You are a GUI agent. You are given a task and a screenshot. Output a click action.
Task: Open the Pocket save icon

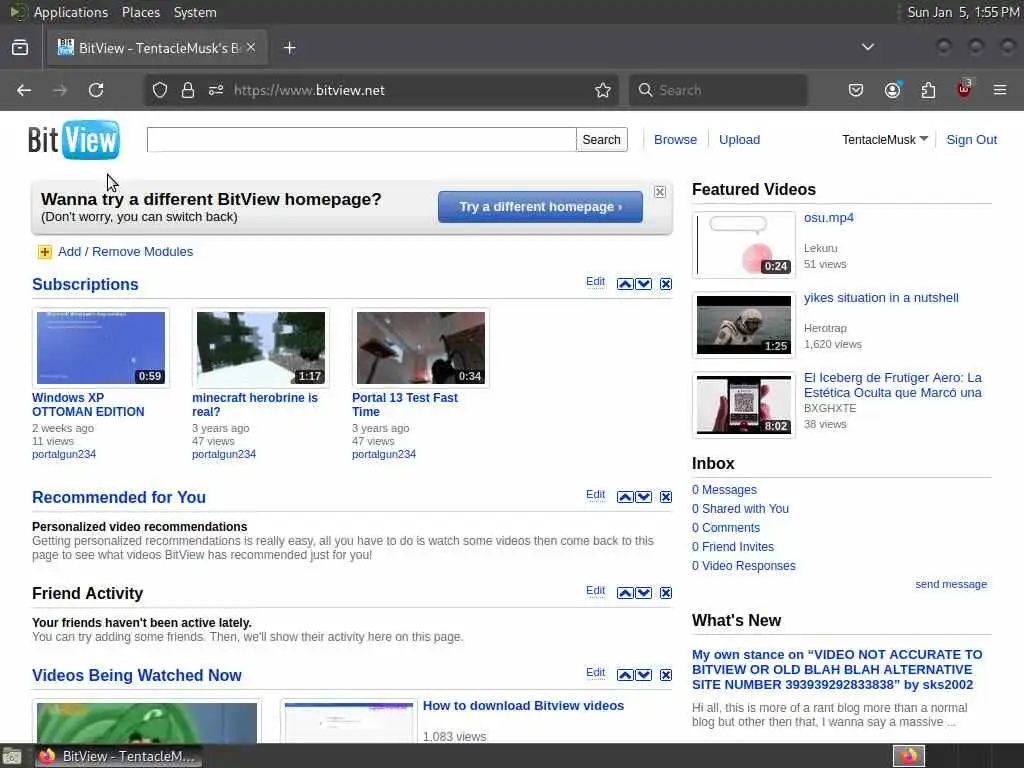click(x=856, y=90)
